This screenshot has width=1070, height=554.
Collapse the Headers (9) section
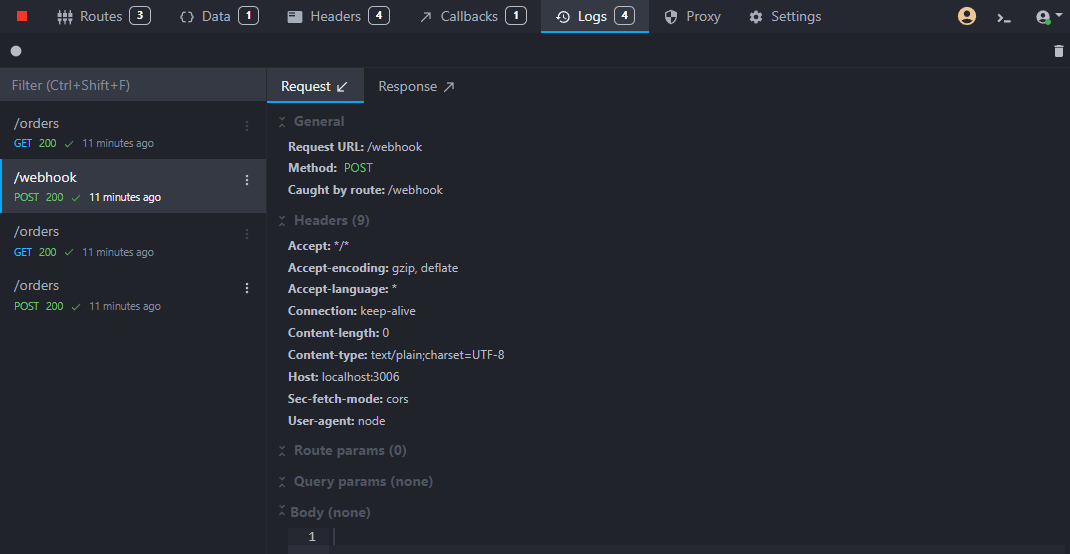[x=283, y=221]
